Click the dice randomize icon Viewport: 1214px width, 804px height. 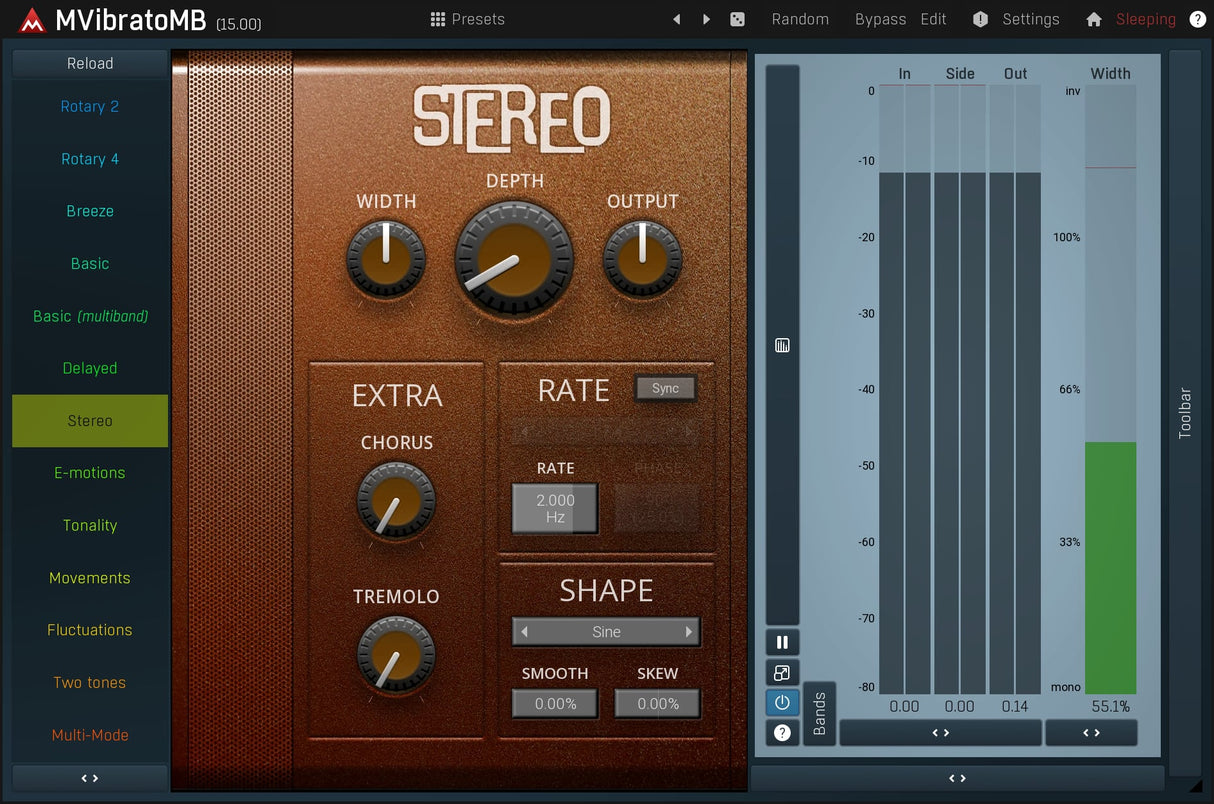point(738,19)
